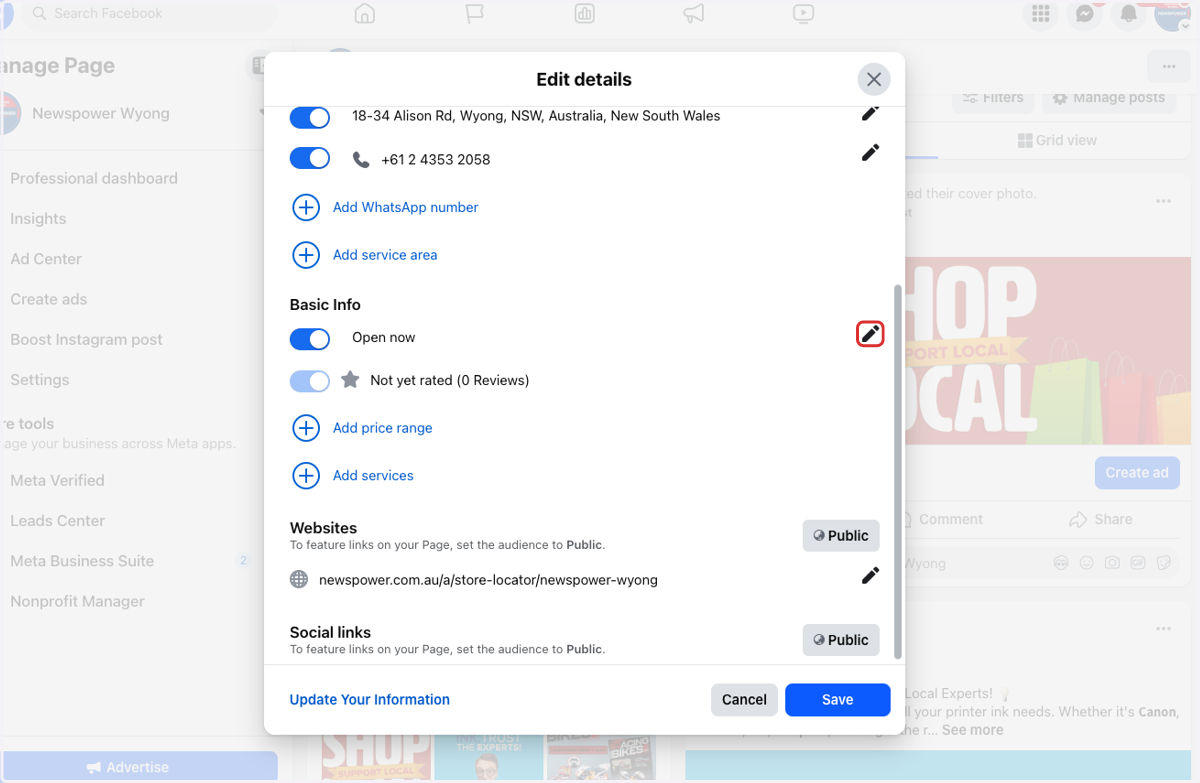The height and width of the screenshot is (783, 1200).
Task: Expand the Newspower Wyong page switcher
Action: coord(262,113)
